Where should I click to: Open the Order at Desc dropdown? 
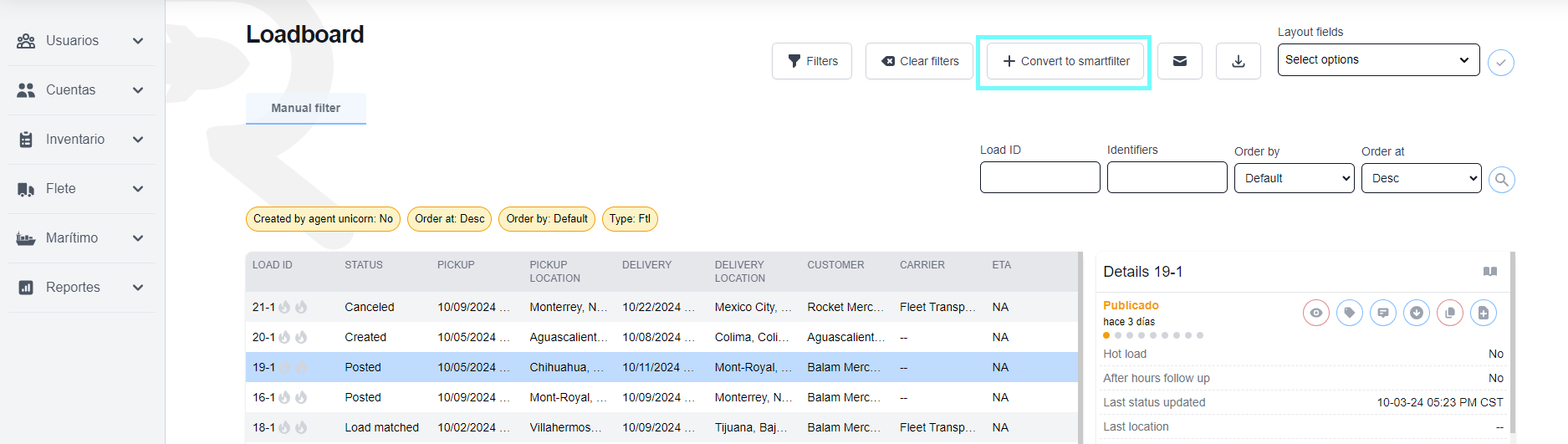tap(1421, 178)
